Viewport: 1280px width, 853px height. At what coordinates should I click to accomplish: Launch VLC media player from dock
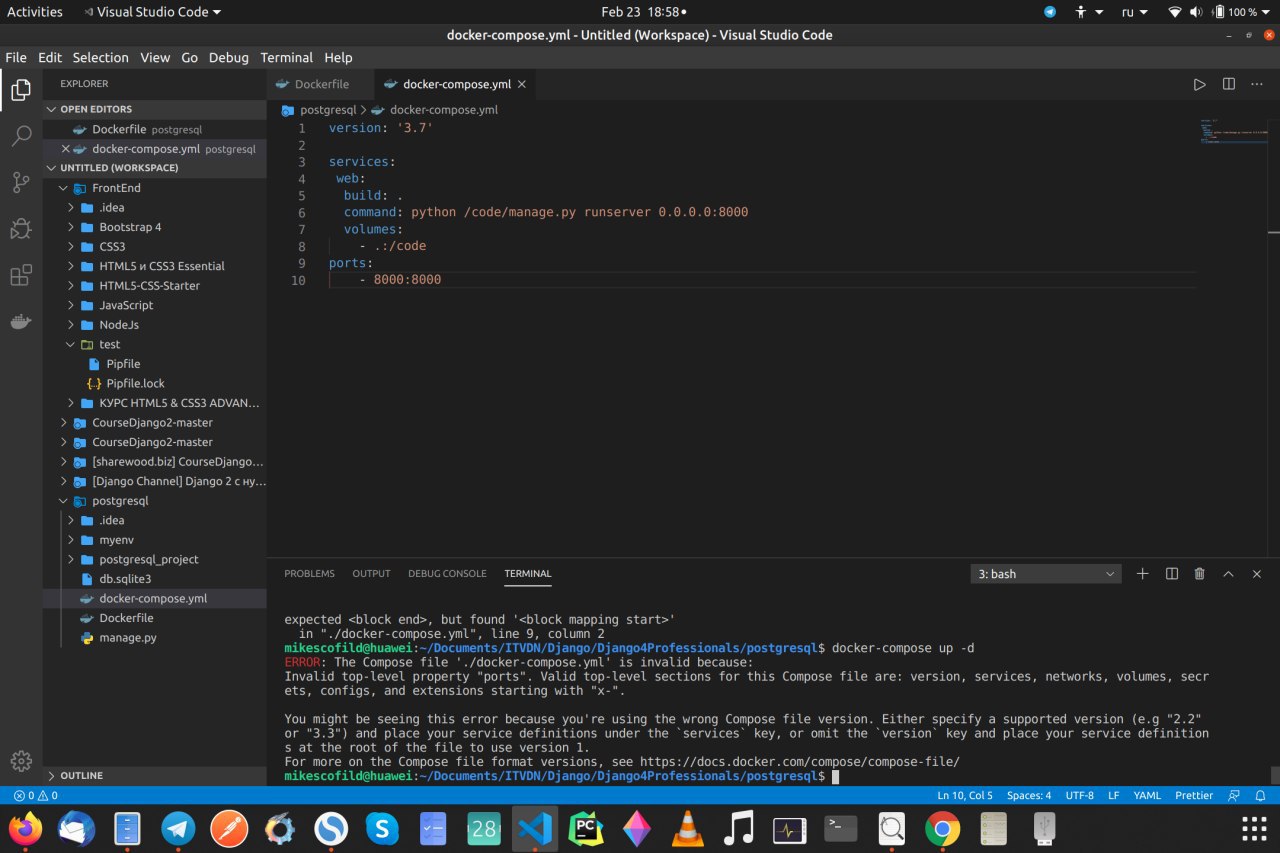687,828
